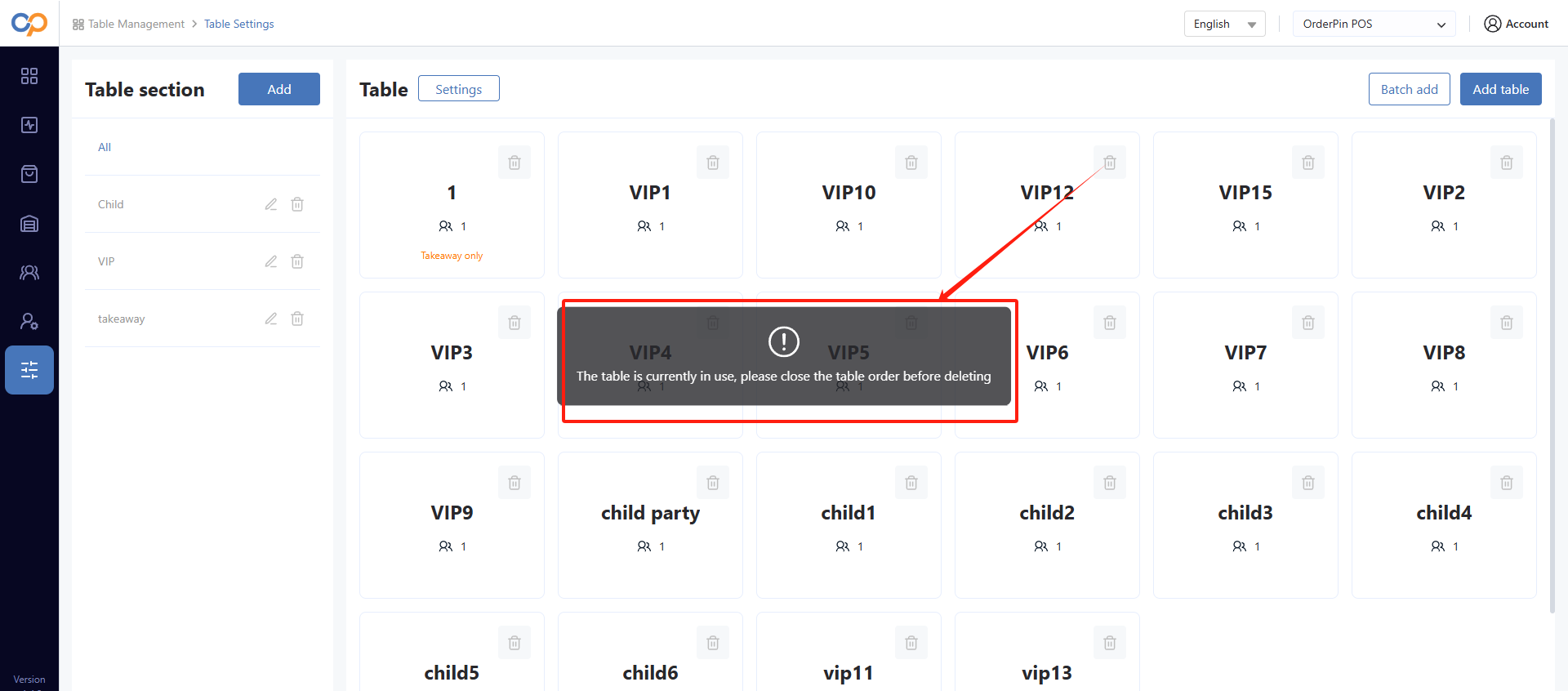The height and width of the screenshot is (691, 1568).
Task: Edit the VIP table section
Action: tap(271, 261)
